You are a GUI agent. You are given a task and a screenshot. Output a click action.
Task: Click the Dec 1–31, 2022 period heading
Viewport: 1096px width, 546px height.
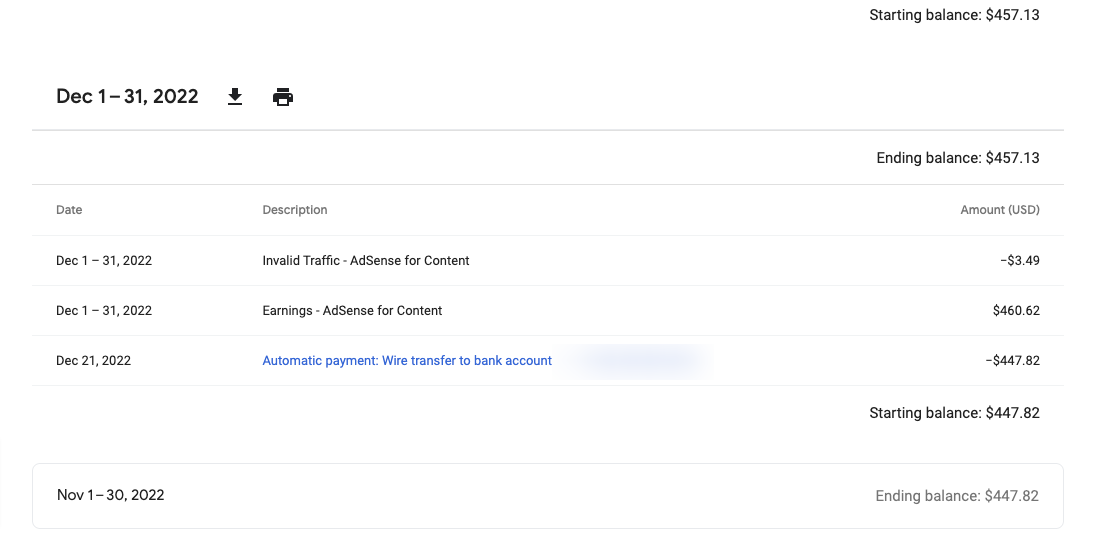127,97
